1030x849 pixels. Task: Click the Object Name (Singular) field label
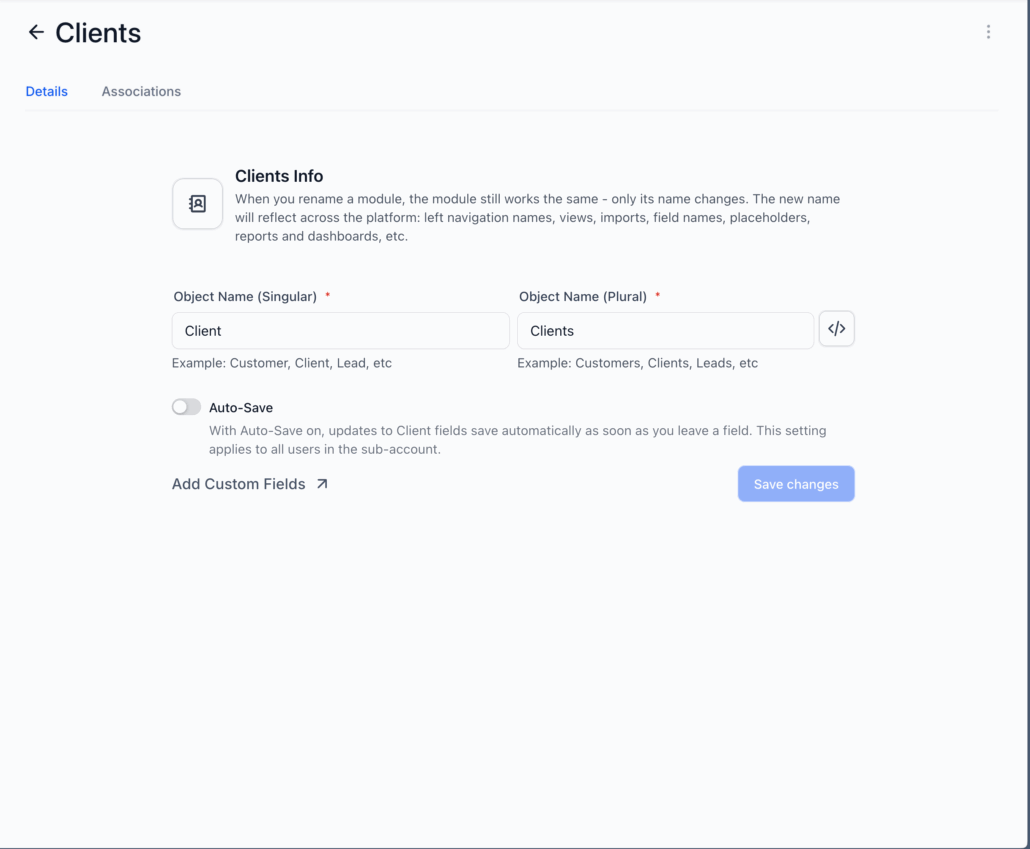[245, 297]
